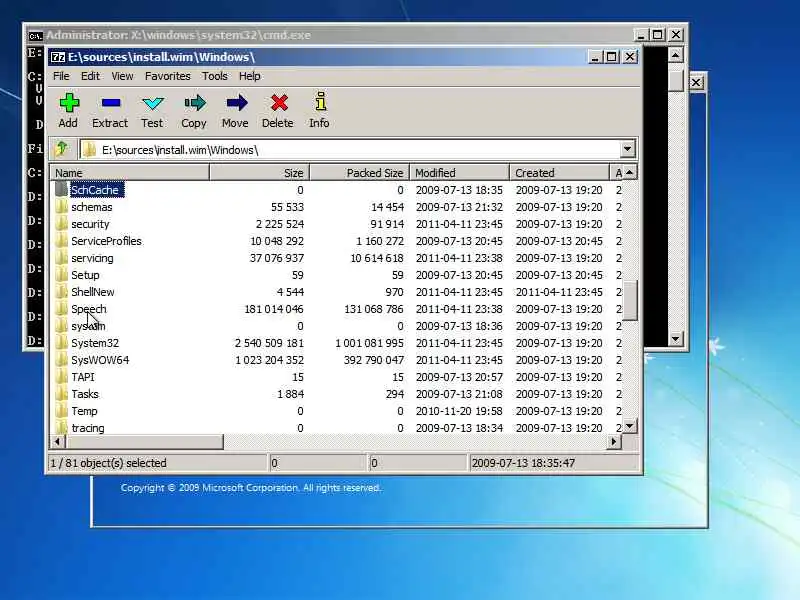This screenshot has height=600, width=800.
Task: Click status bar '1 / 81 object(s) selected'
Action: 109,463
